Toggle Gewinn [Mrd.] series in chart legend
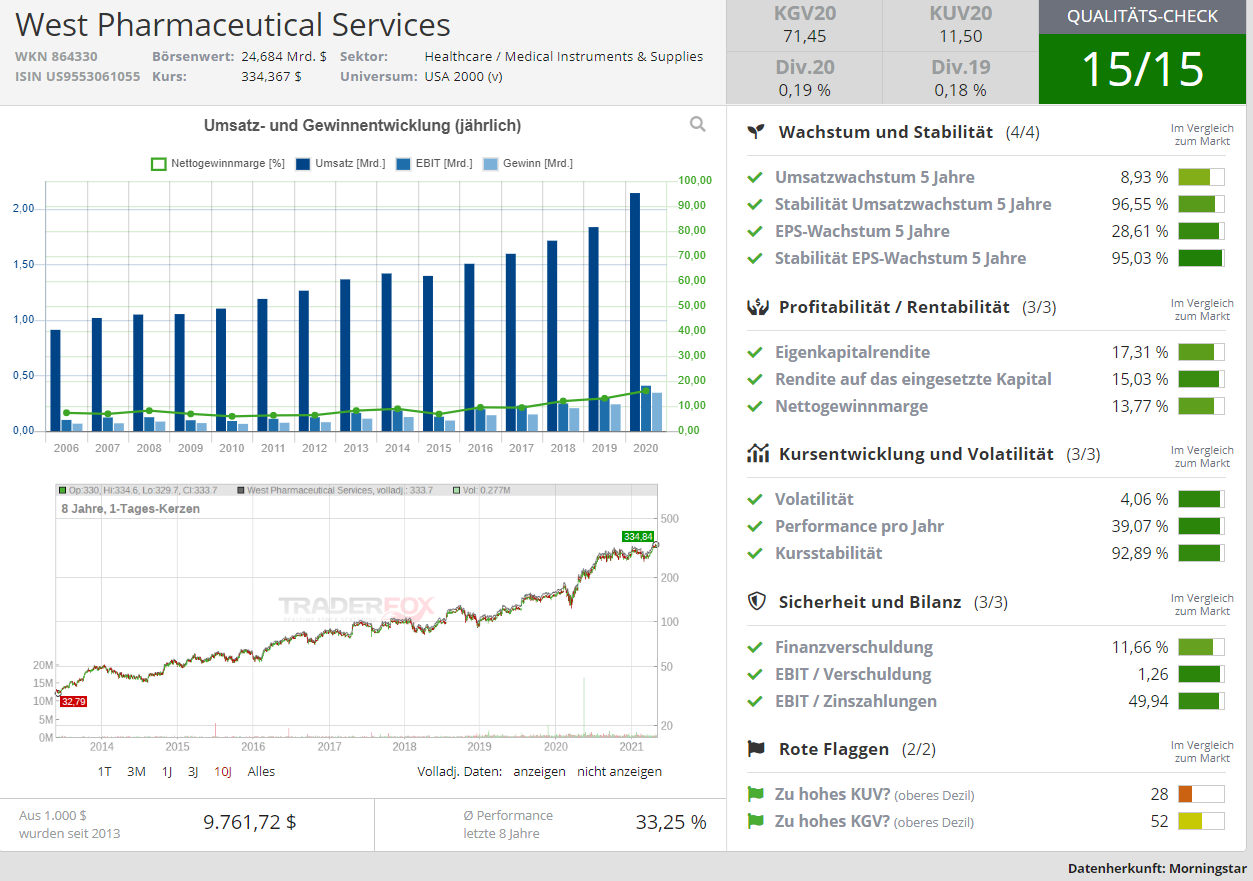The width and height of the screenshot is (1253, 881). [x=527, y=163]
